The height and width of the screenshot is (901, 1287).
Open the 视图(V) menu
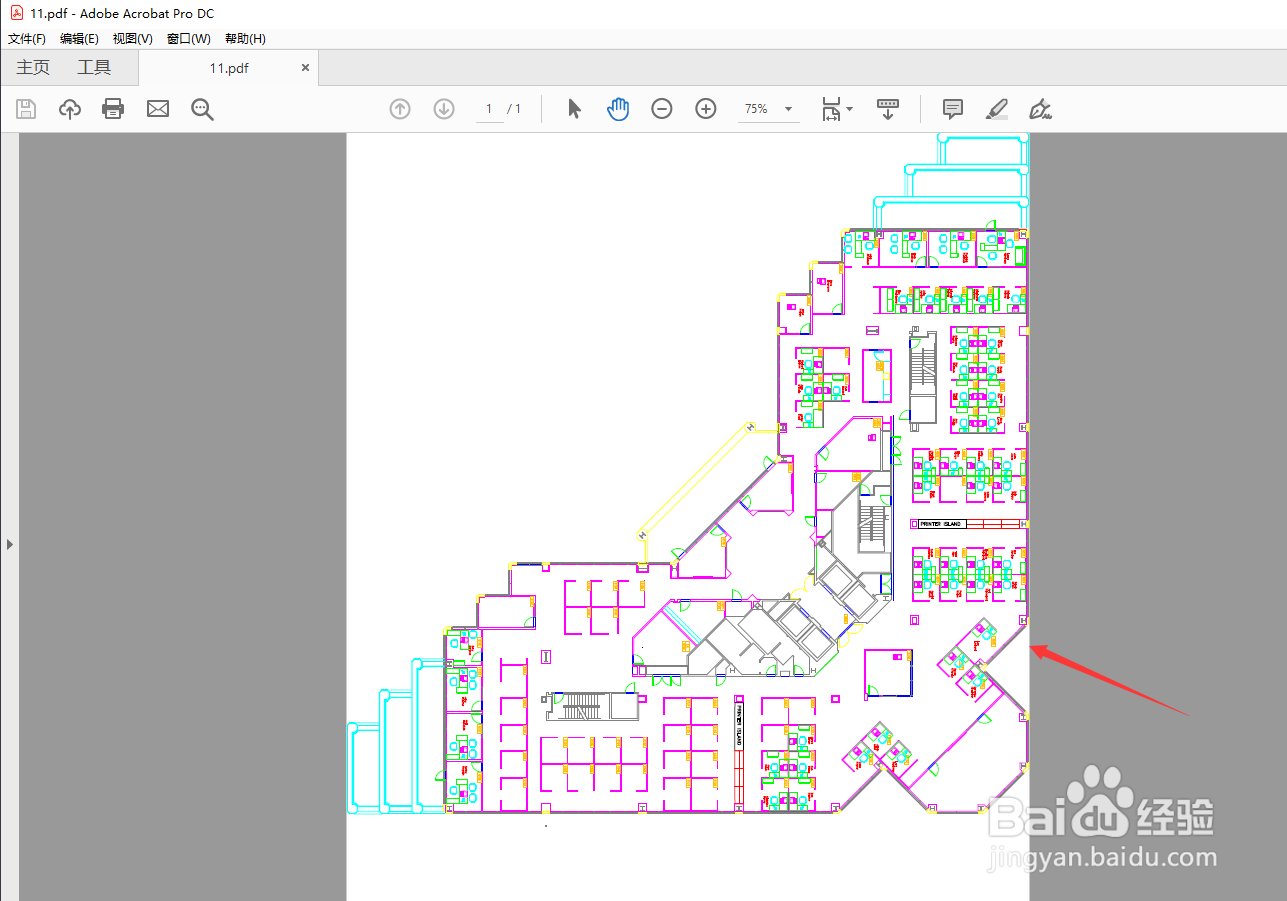coord(132,39)
